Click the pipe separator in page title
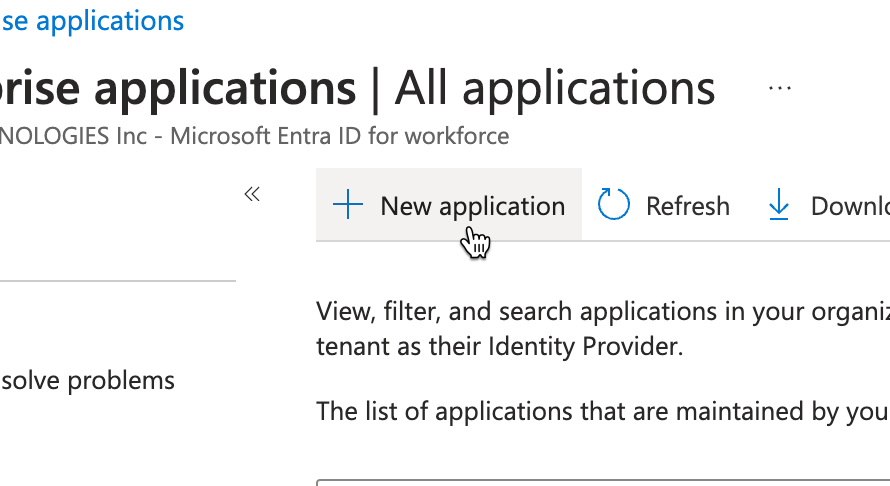The height and width of the screenshot is (486, 890). coord(375,89)
